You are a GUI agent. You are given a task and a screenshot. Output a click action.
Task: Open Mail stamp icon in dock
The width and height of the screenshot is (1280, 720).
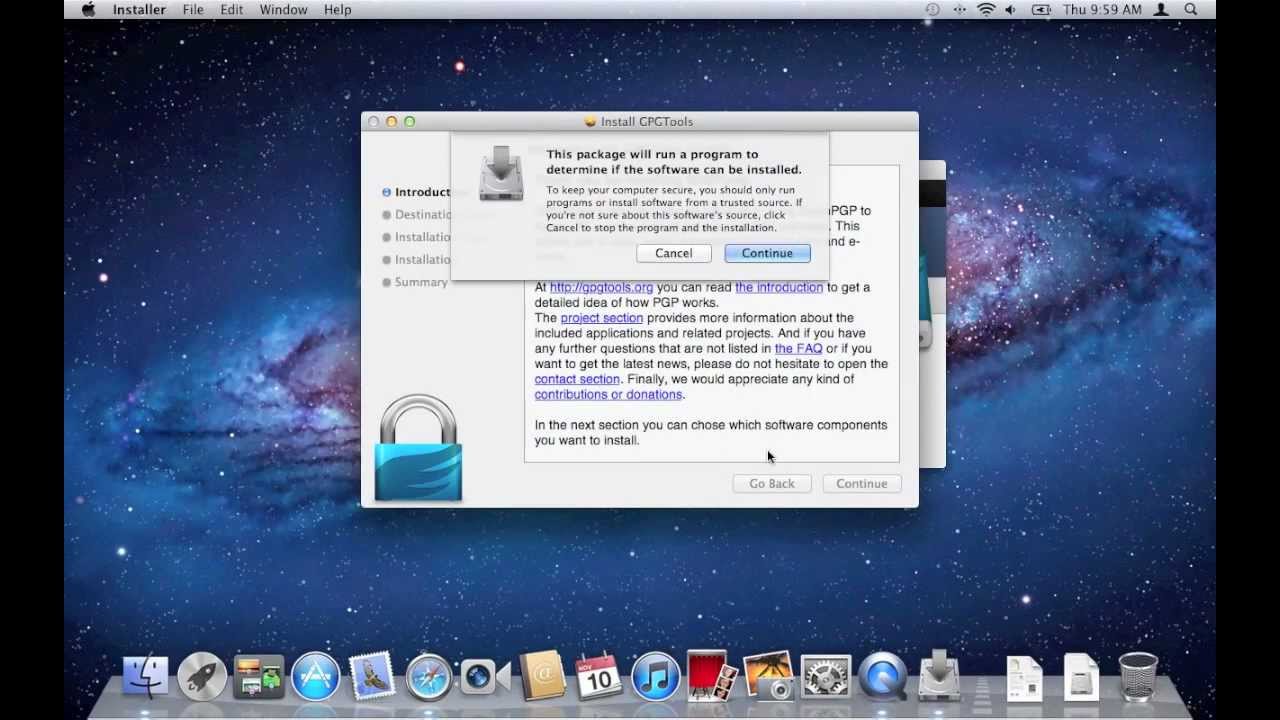pyautogui.click(x=373, y=677)
